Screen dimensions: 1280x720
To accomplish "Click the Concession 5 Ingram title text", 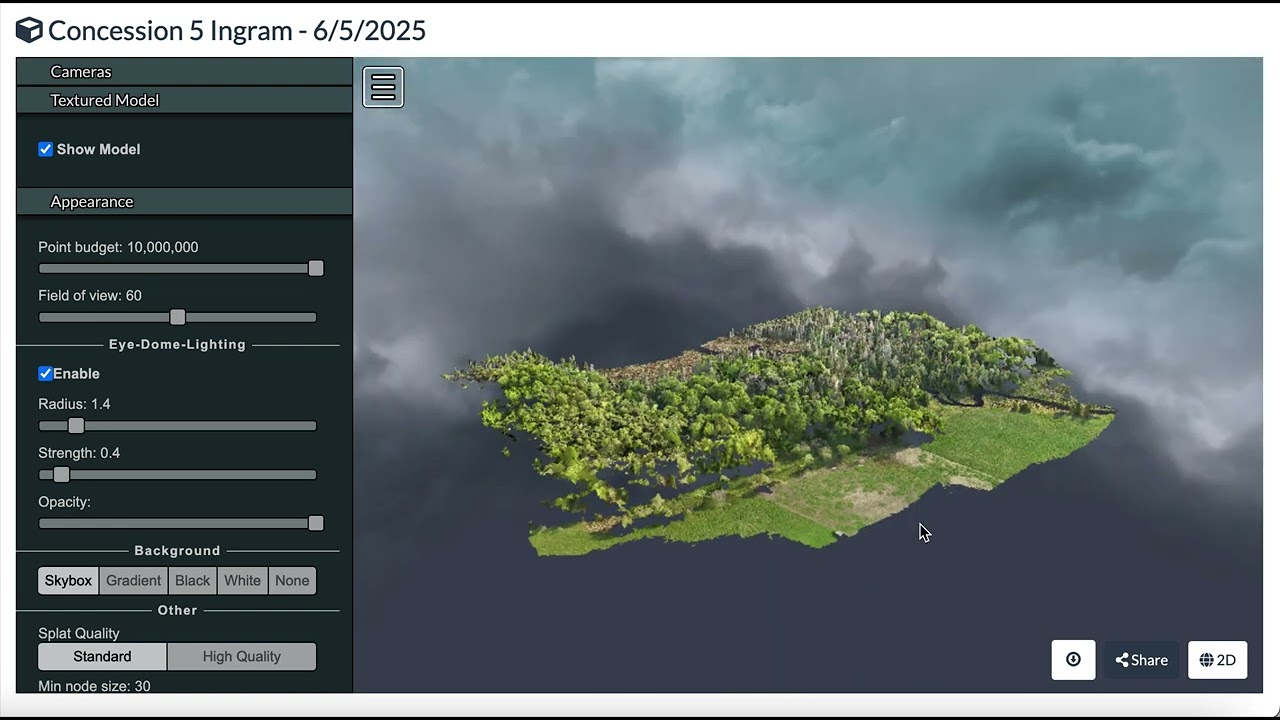I will coord(237,31).
